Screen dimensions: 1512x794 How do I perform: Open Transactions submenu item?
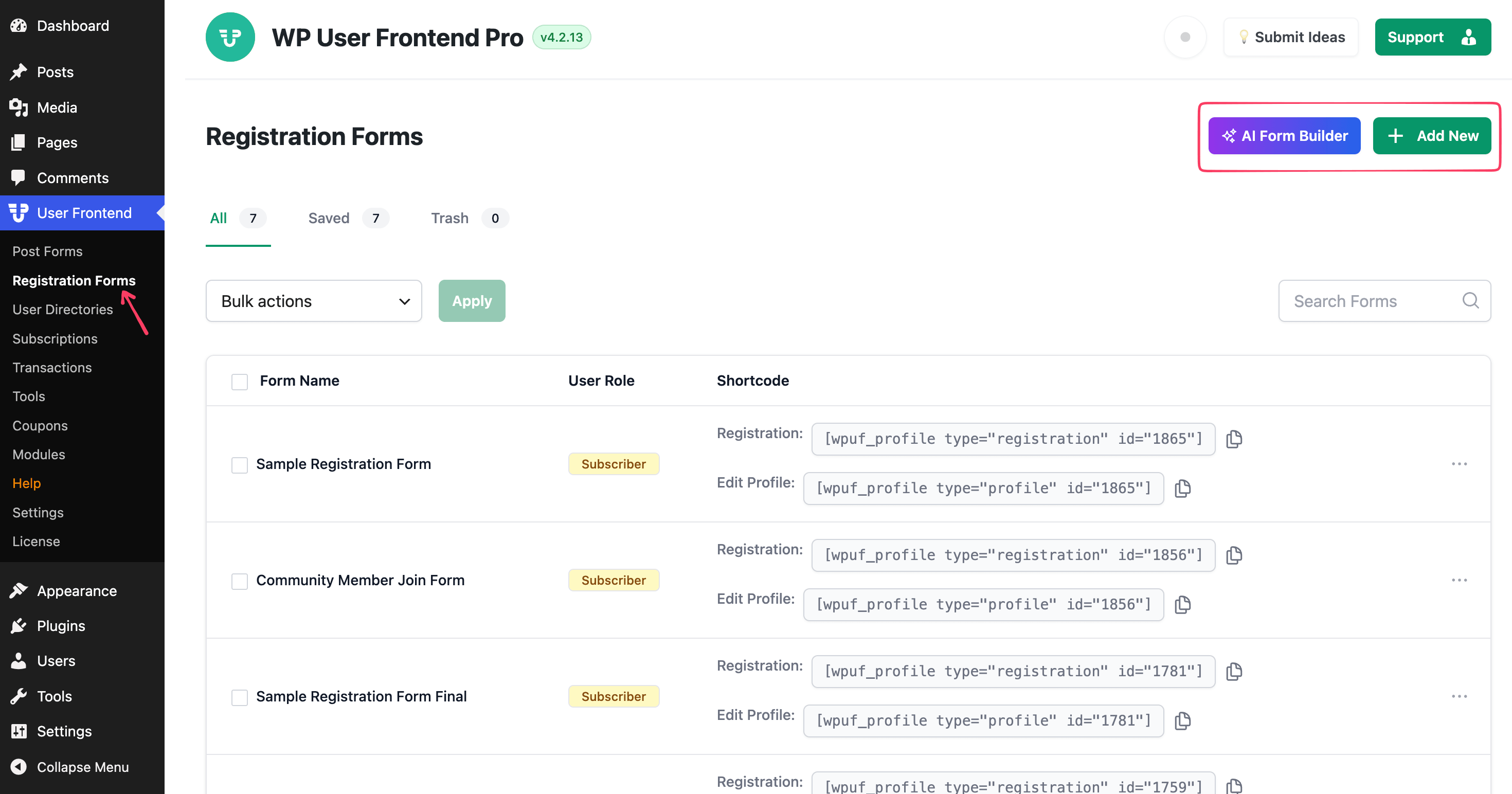[52, 367]
